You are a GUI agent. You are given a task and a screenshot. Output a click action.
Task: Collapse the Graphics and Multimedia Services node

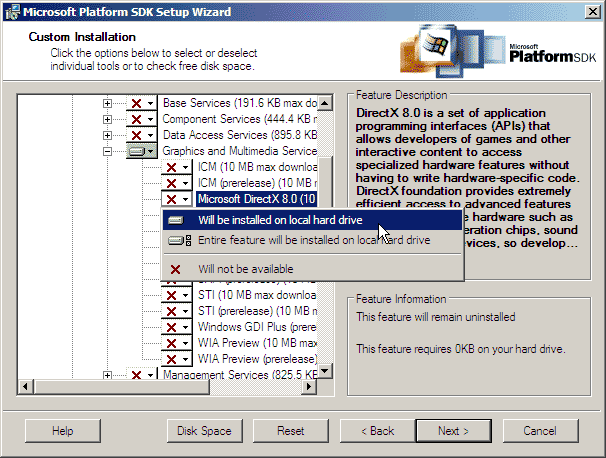coord(107,151)
